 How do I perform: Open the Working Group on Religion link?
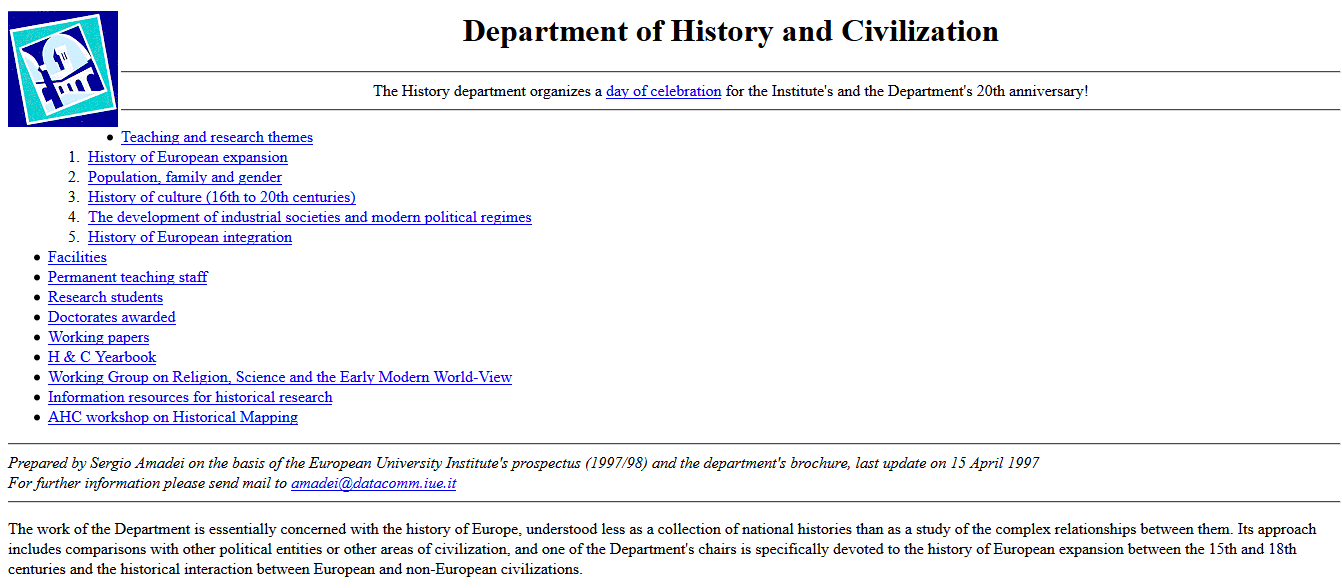tap(280, 377)
